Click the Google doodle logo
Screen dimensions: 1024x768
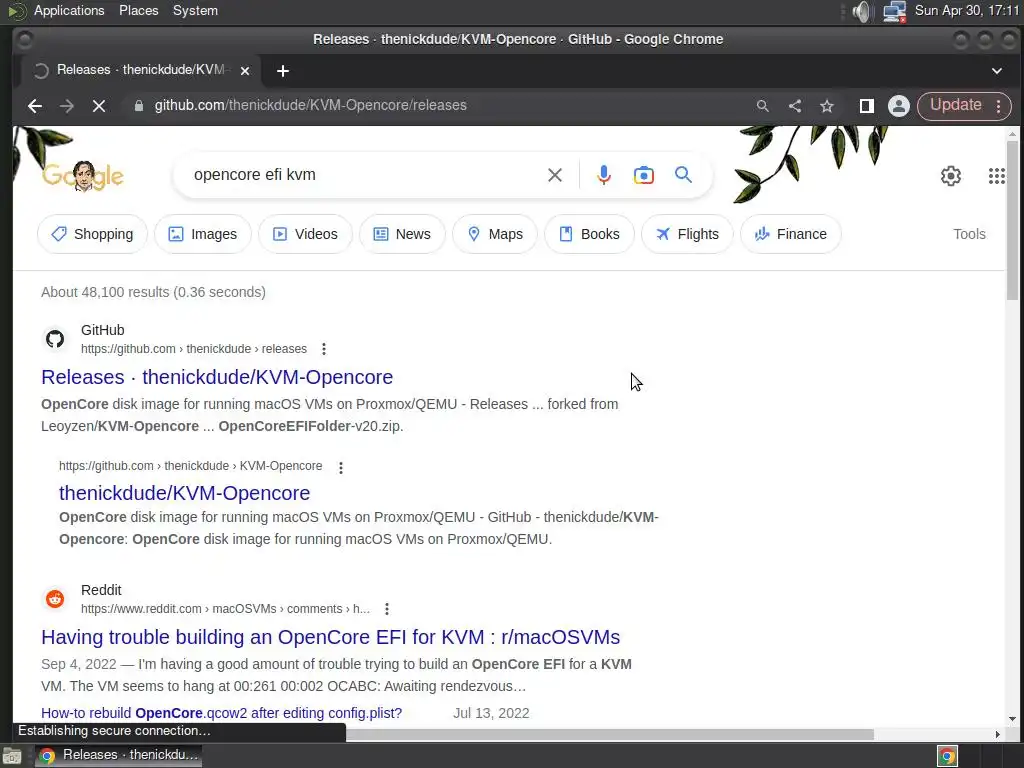(x=82, y=176)
